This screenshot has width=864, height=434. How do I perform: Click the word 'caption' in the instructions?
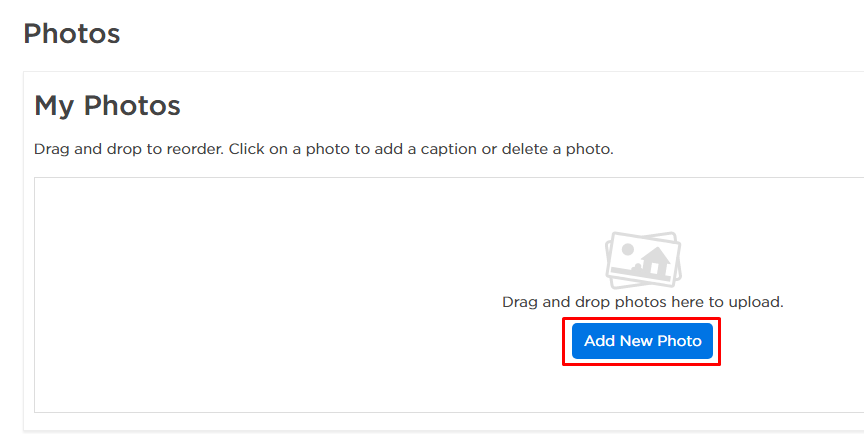click(x=446, y=149)
